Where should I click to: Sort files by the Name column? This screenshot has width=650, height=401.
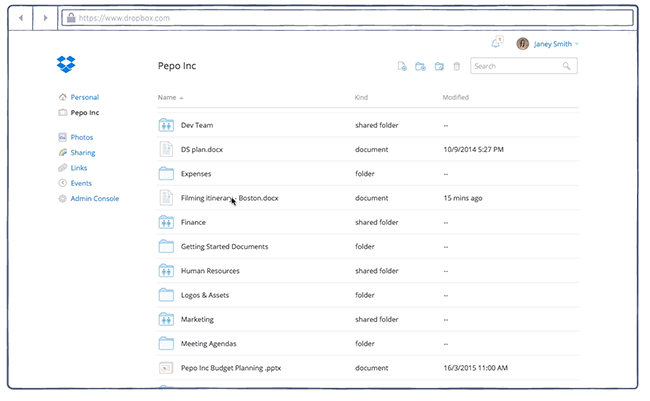167,97
